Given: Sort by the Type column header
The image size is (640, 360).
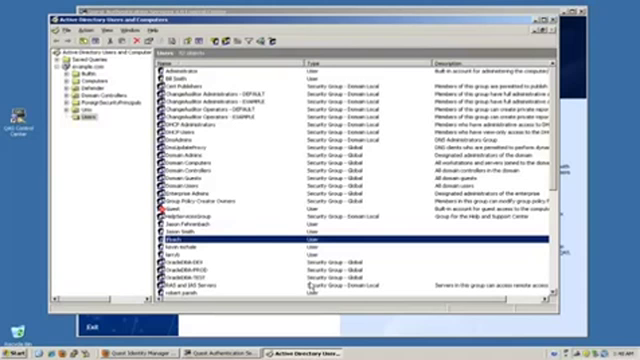Looking at the screenshot, I should click(368, 63).
